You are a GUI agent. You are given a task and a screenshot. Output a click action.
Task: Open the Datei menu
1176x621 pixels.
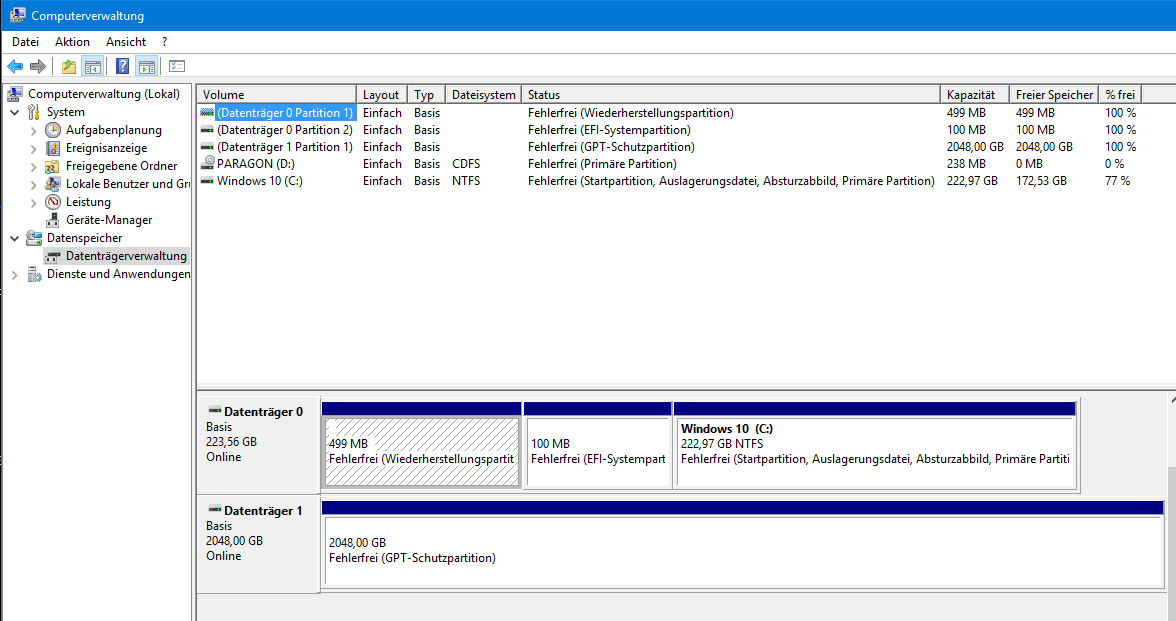coord(26,42)
